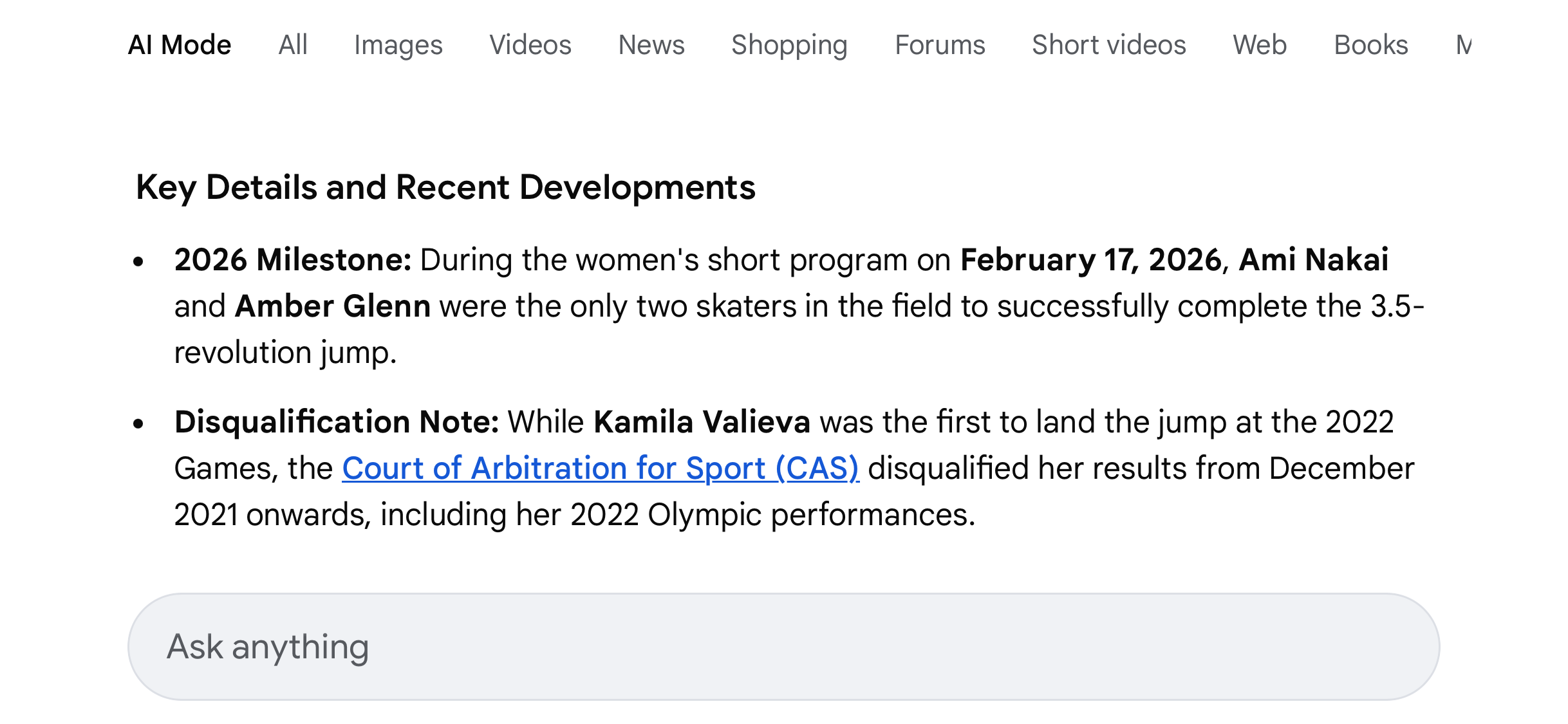This screenshot has width=1568, height=724.
Task: Select the Images tab
Action: coord(398,45)
